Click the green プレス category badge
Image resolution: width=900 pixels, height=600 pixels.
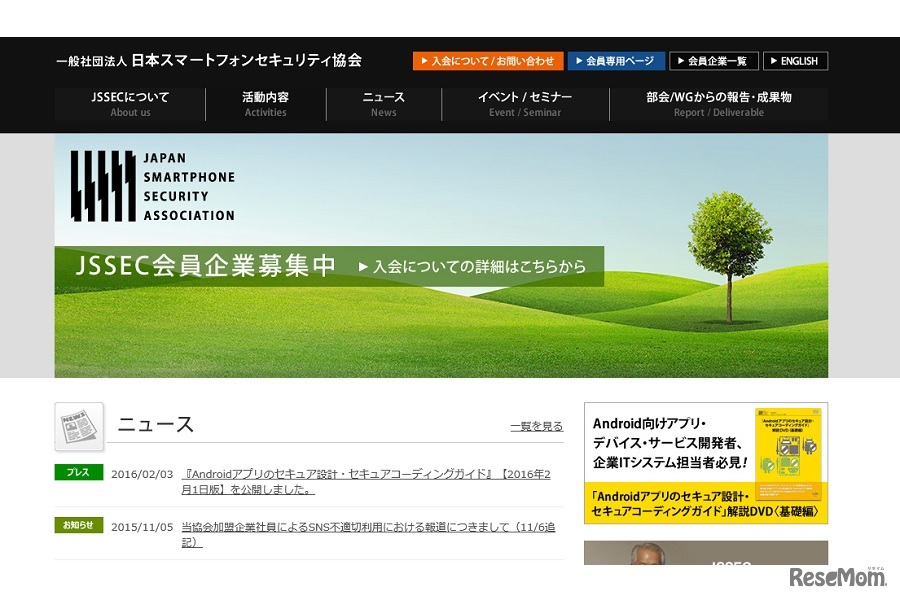[x=78, y=473]
